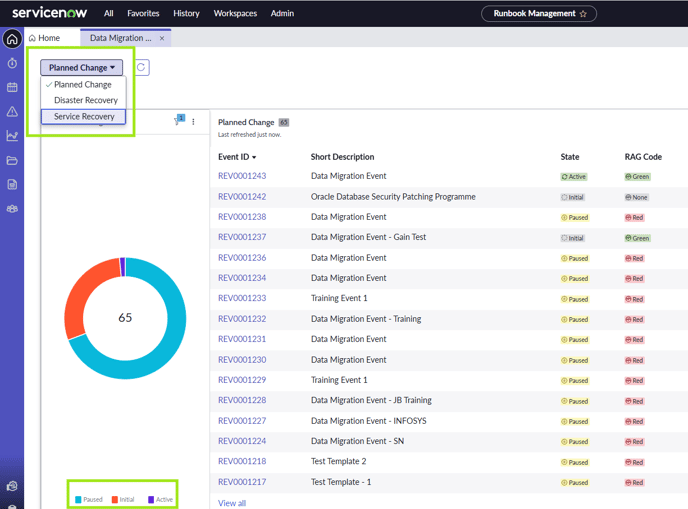Screen dimensions: 688x509
Task: Click the filter icon above the chart
Action: 179,121
